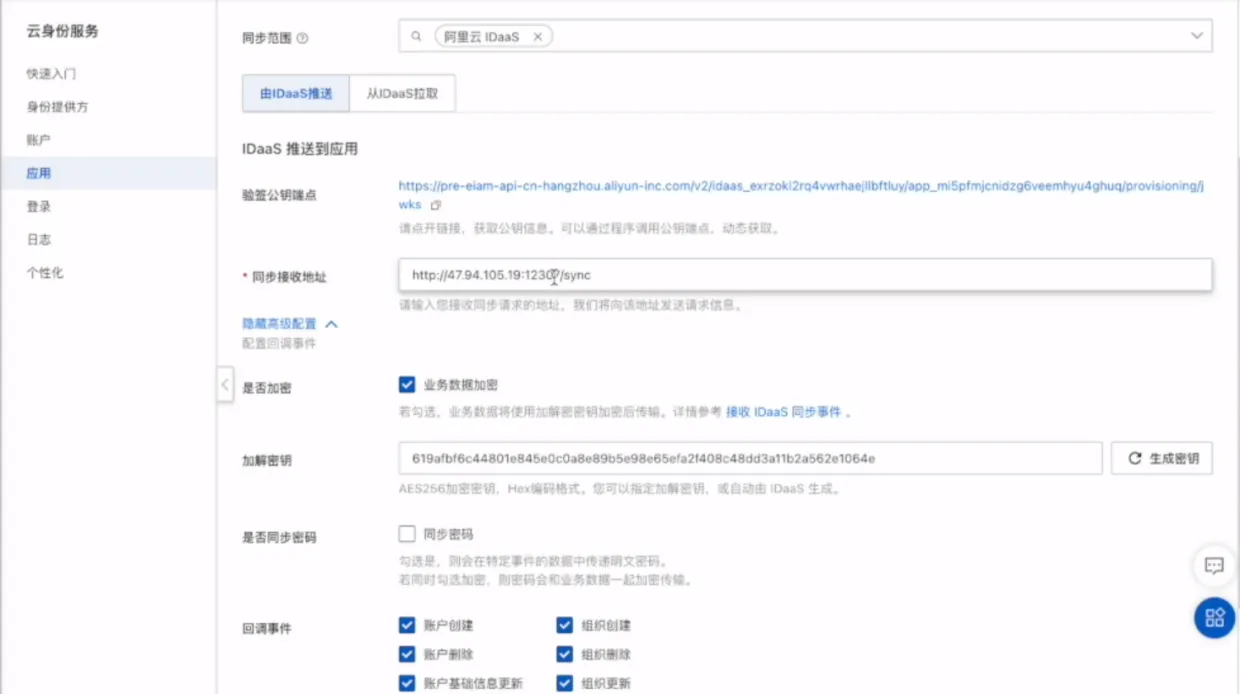Enable the 同步密码 checkbox
Screen dimensions: 1240x694
coord(407,533)
